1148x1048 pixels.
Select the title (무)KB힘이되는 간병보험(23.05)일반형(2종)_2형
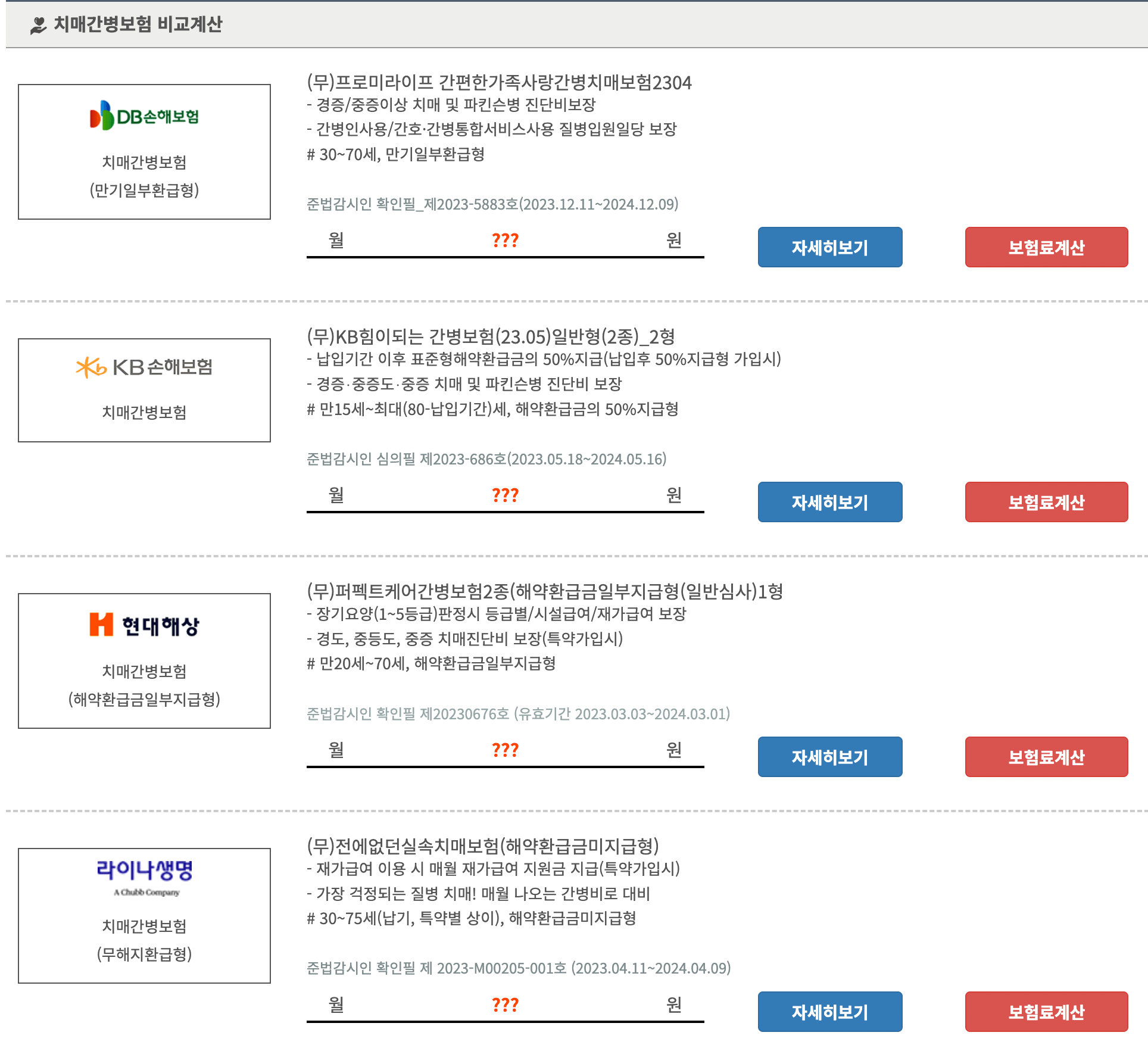(x=491, y=337)
